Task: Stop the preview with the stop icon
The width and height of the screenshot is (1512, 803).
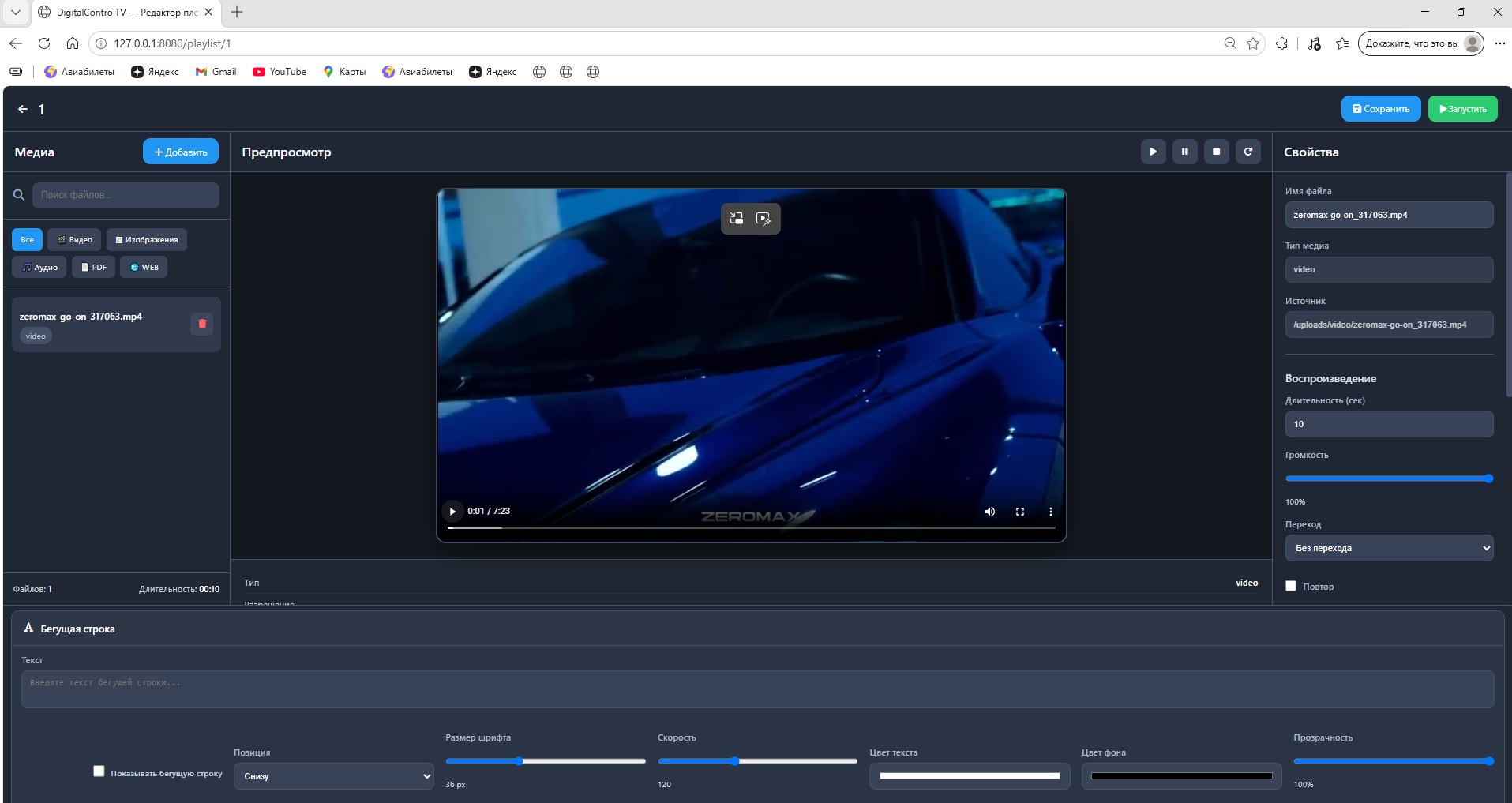Action: [1216, 152]
